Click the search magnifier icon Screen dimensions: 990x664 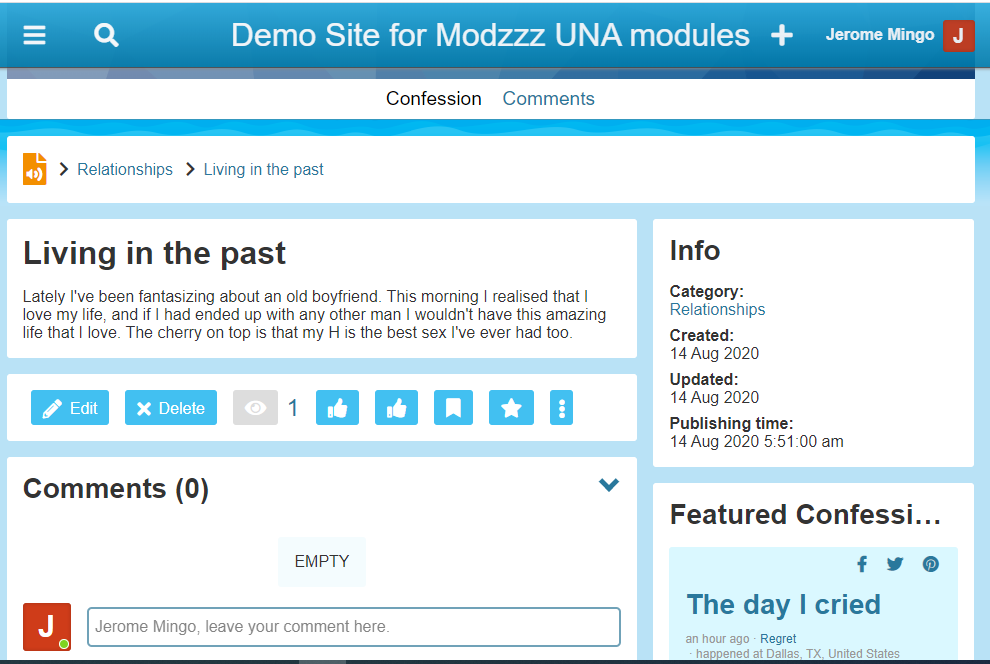point(106,35)
